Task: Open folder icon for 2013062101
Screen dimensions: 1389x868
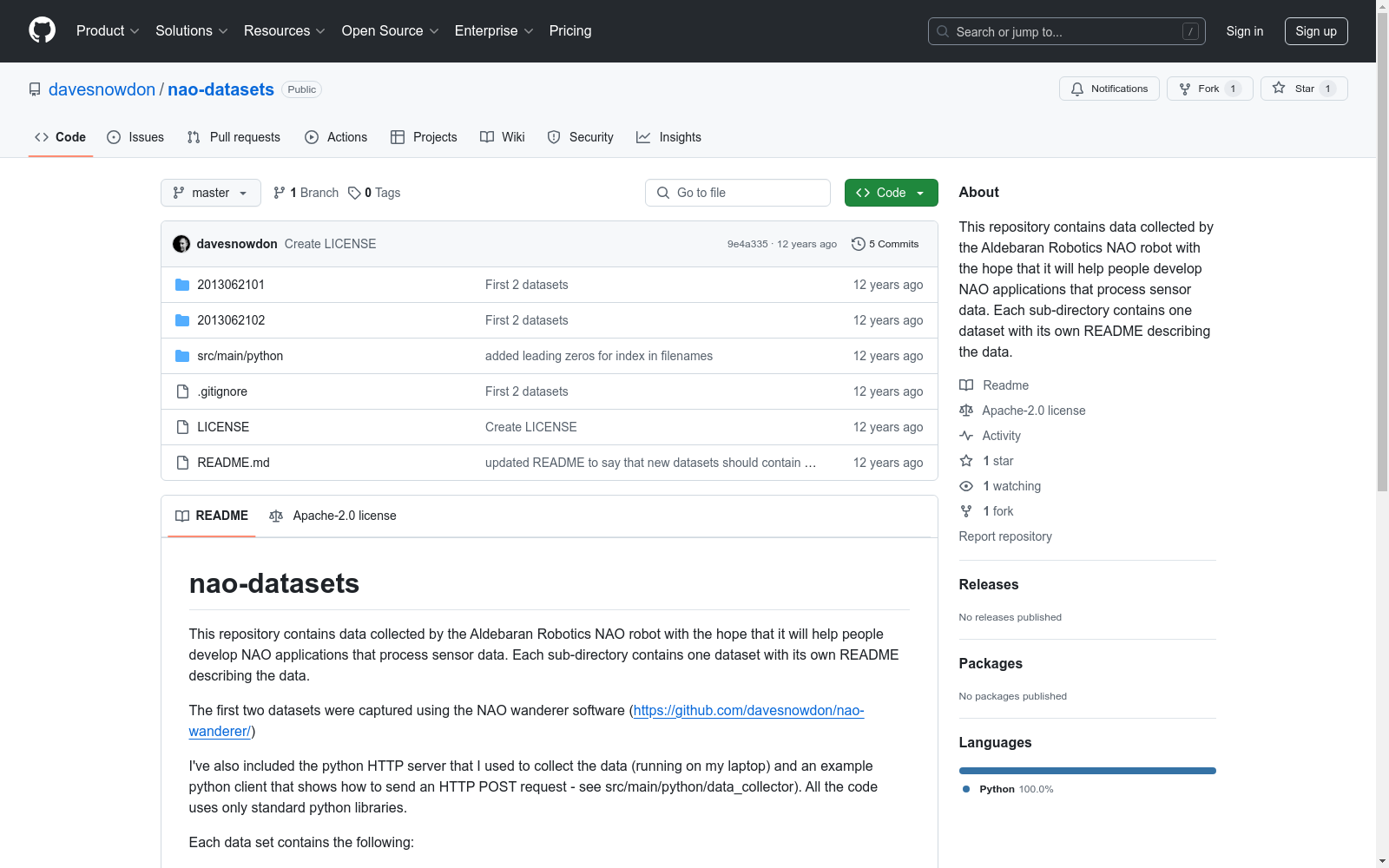Action: click(x=182, y=285)
